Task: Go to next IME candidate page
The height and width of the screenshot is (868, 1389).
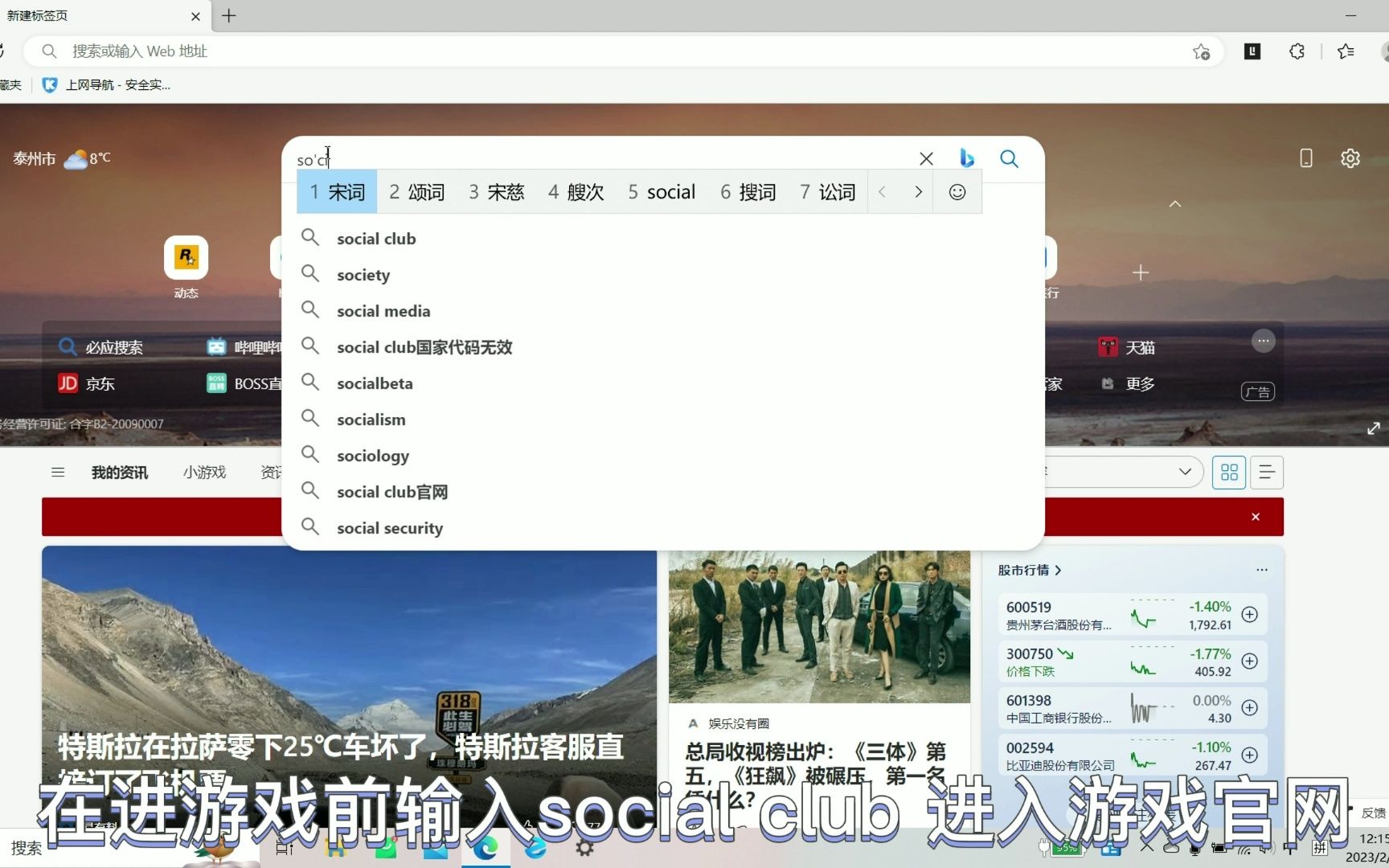Action: click(918, 192)
